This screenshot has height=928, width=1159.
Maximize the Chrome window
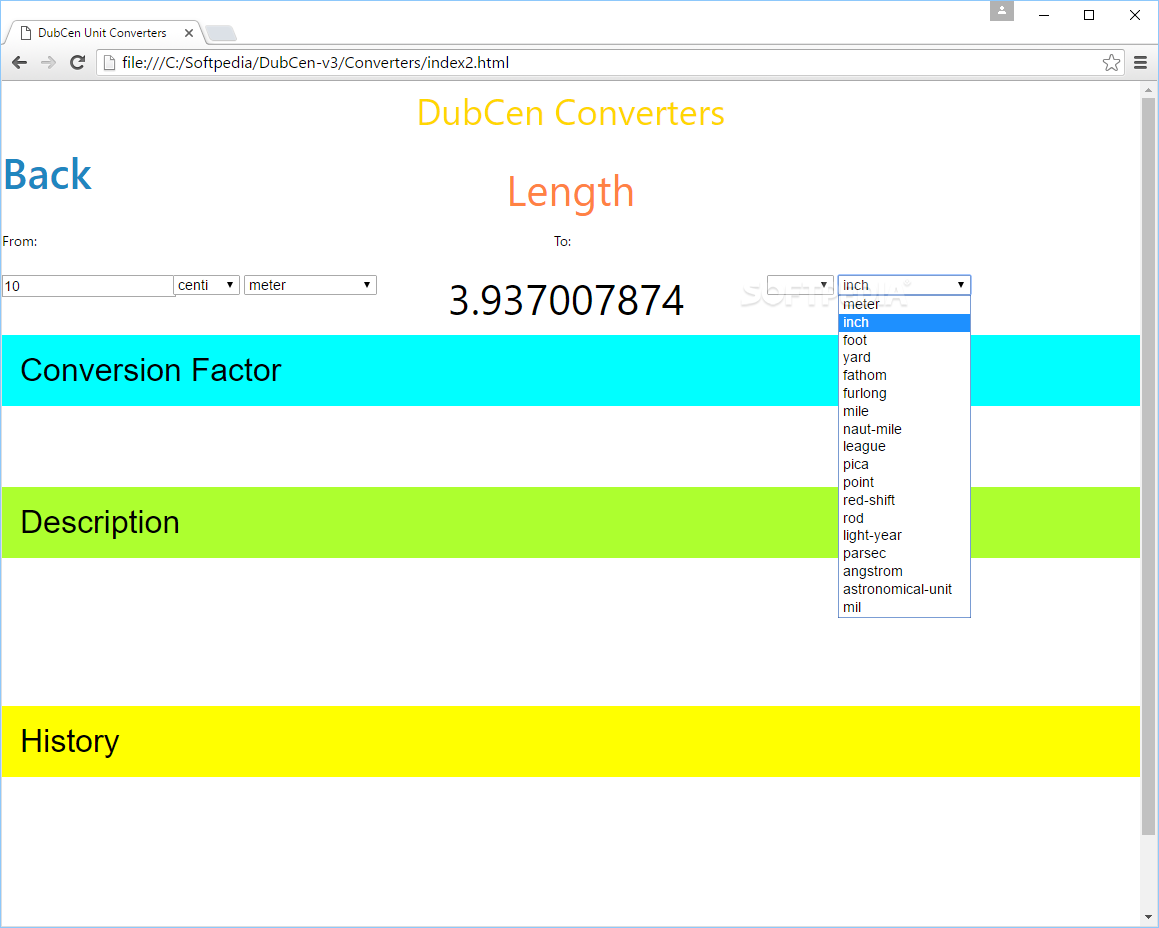[x=1089, y=15]
